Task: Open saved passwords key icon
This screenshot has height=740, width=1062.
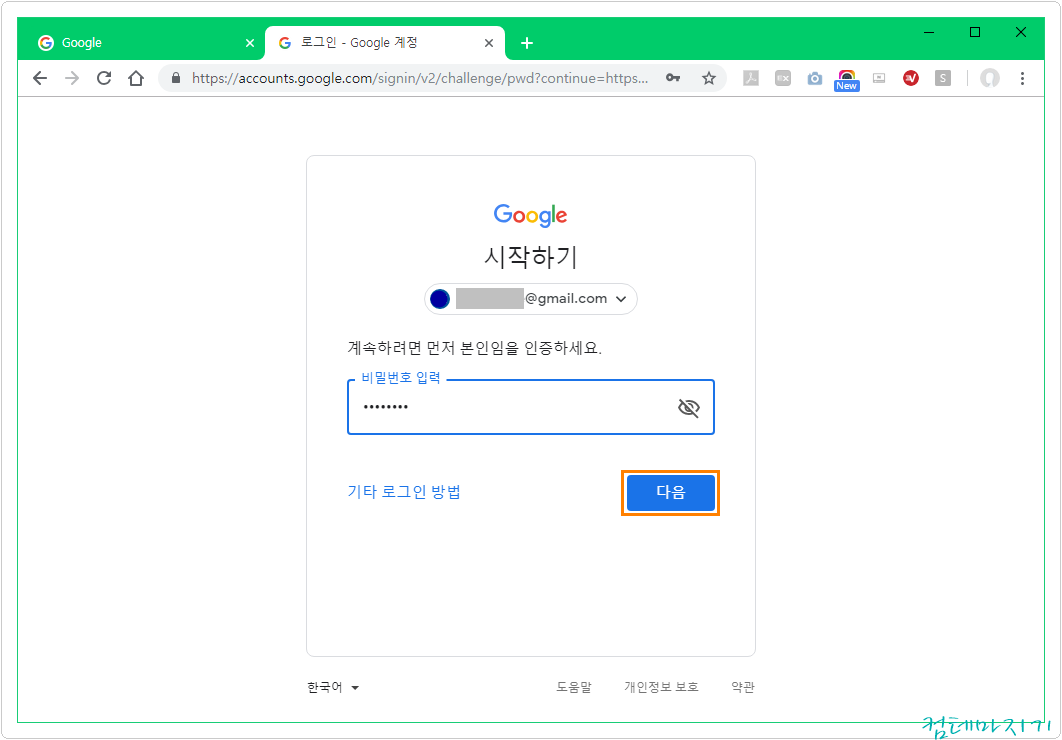Action: 673,79
